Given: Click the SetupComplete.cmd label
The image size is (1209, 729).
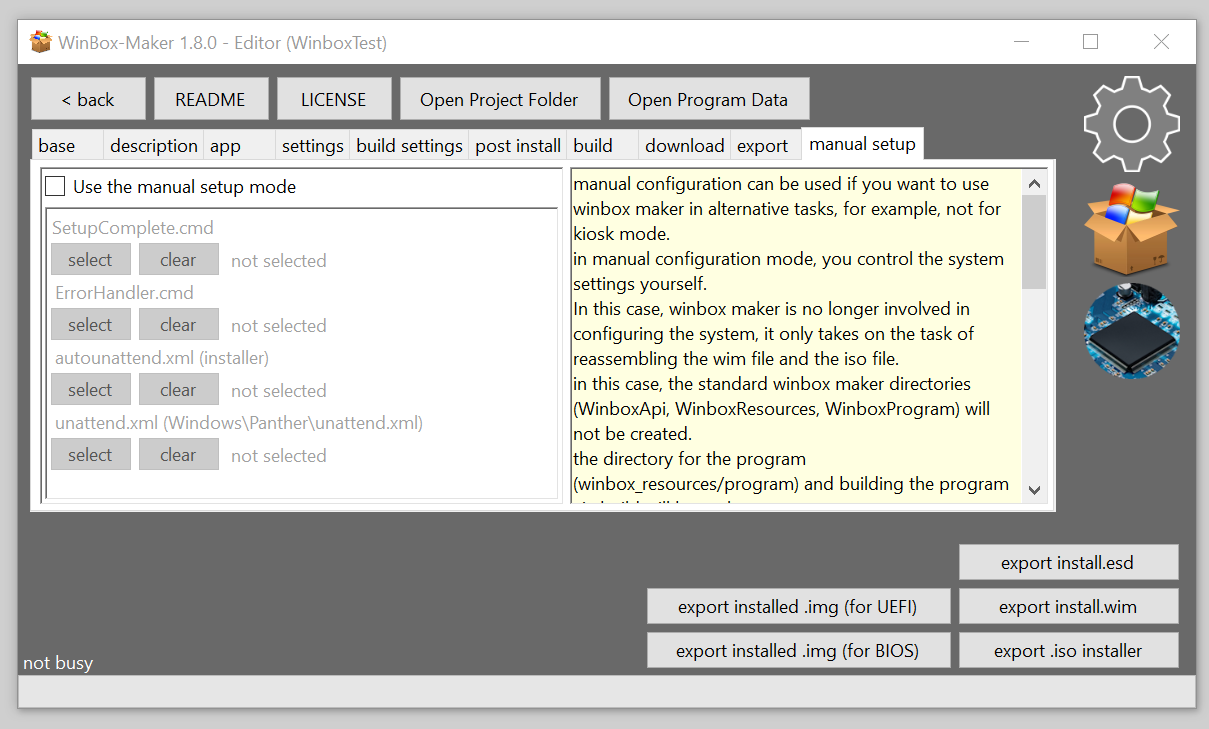Looking at the screenshot, I should point(133,228).
